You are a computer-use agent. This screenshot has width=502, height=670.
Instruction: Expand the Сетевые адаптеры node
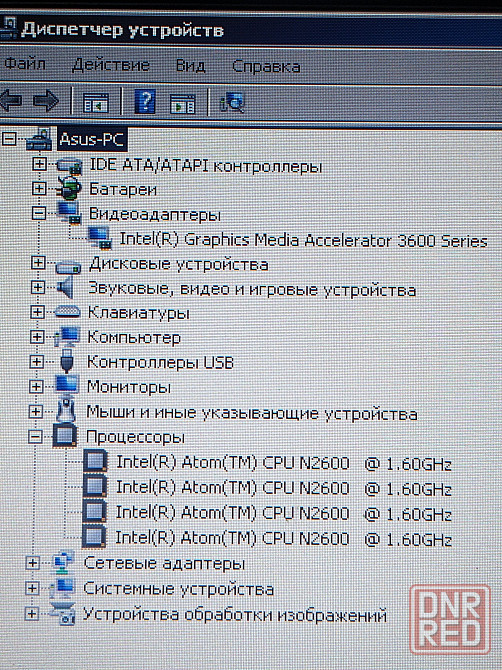[32, 563]
